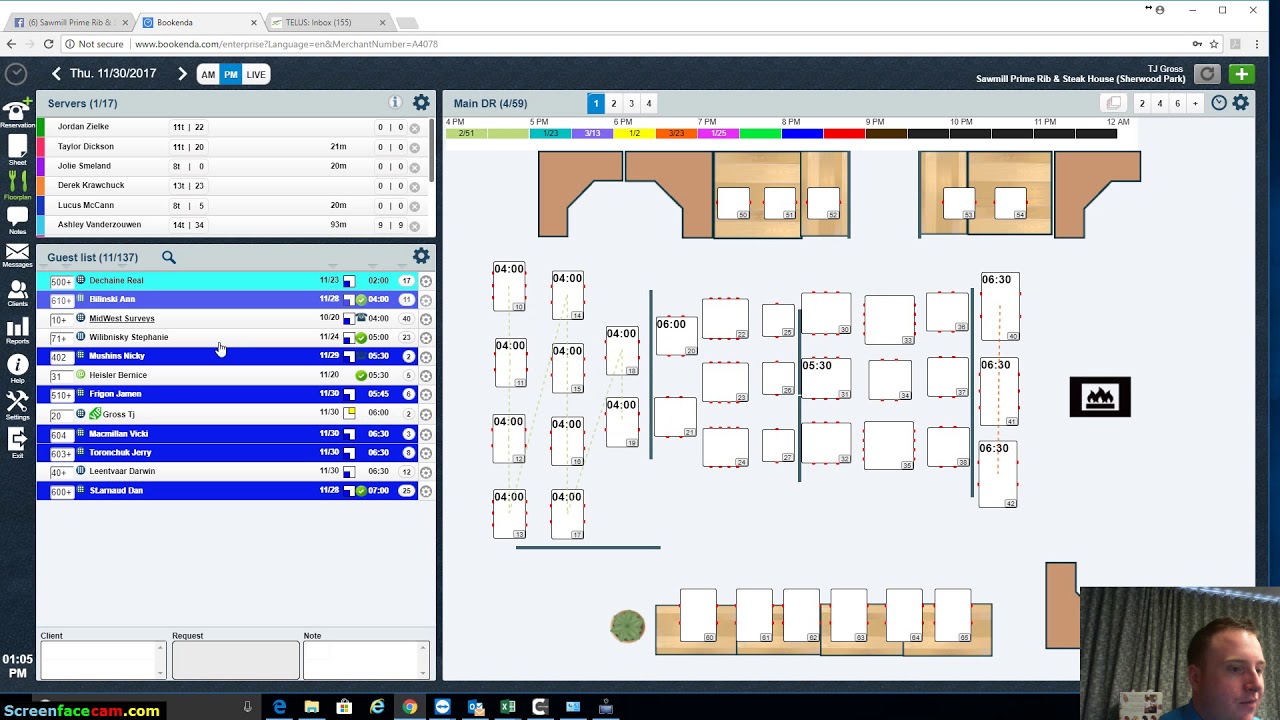
Task: Open the Main DR floorplan gear settings
Action: (1241, 103)
